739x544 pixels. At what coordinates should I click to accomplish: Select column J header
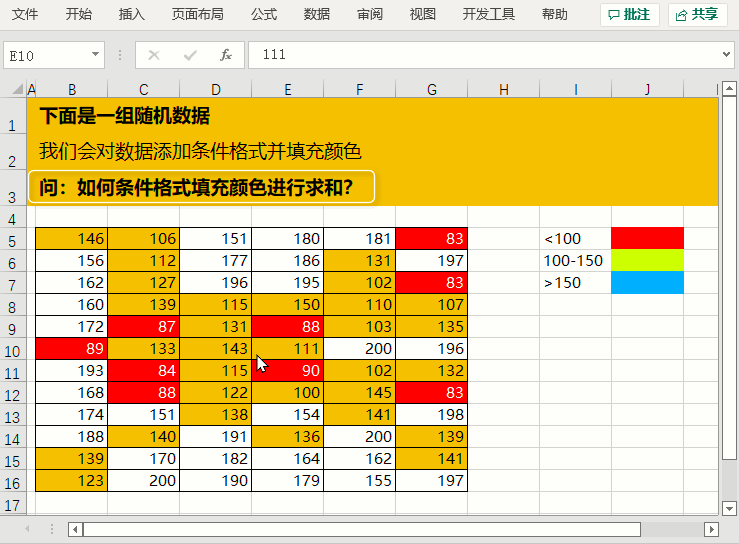coord(648,89)
